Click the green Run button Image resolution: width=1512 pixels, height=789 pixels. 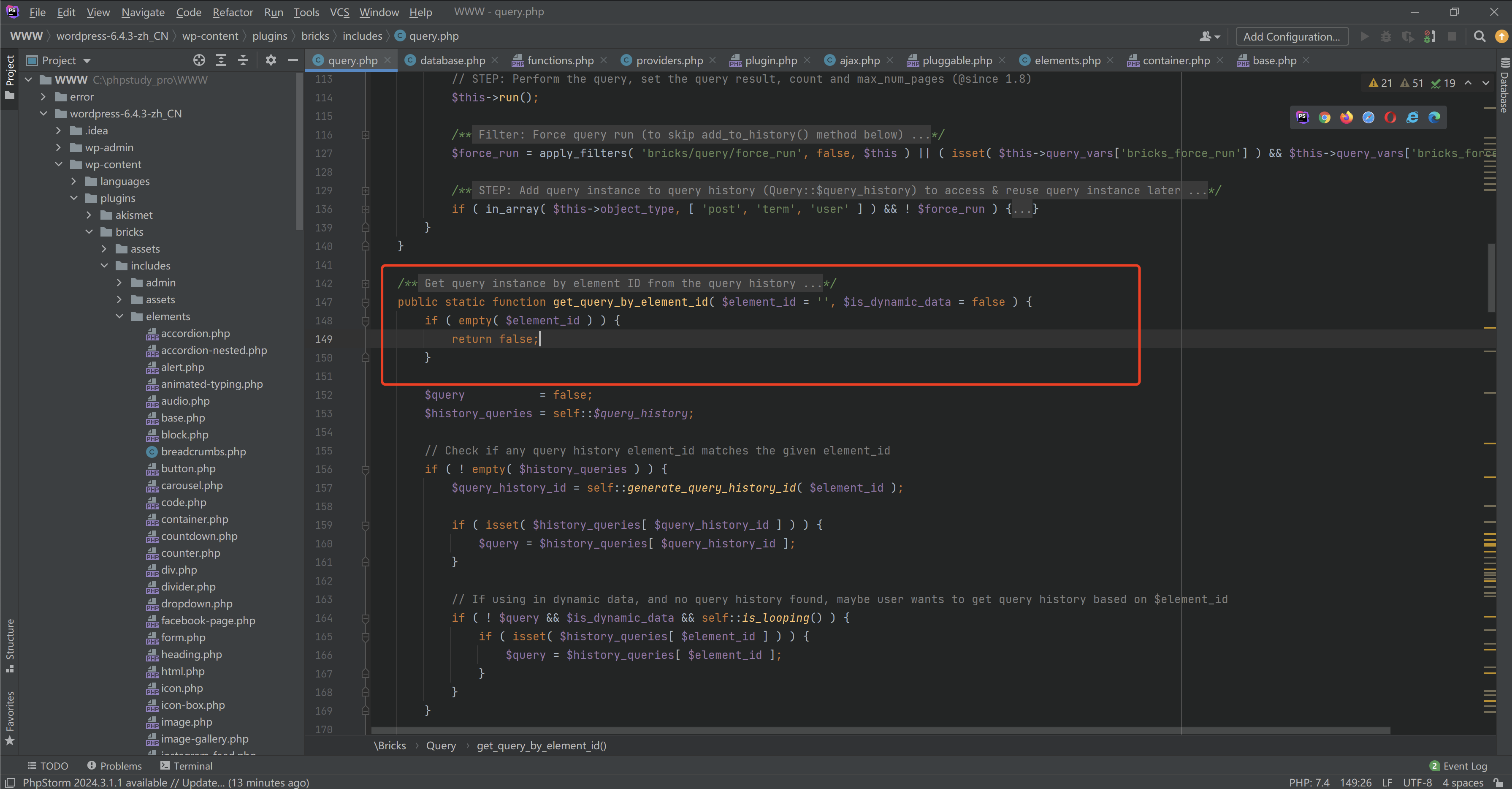pos(1364,36)
